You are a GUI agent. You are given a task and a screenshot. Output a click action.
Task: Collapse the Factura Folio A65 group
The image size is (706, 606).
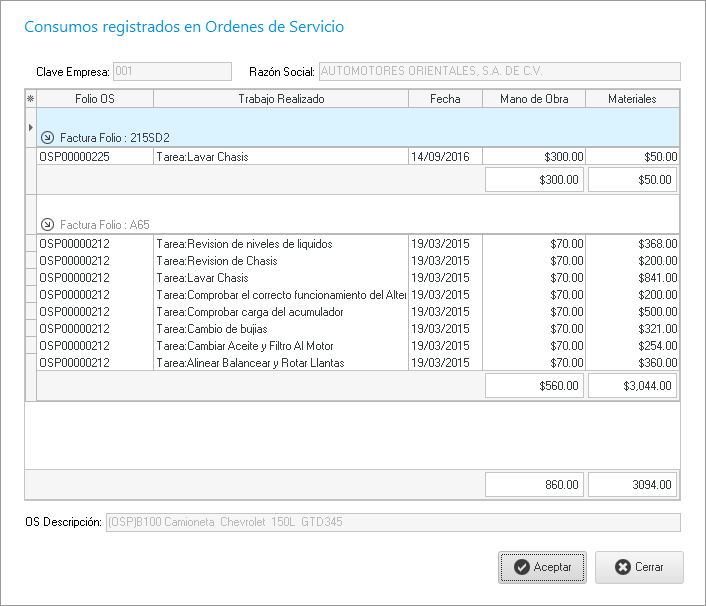pyautogui.click(x=47, y=225)
